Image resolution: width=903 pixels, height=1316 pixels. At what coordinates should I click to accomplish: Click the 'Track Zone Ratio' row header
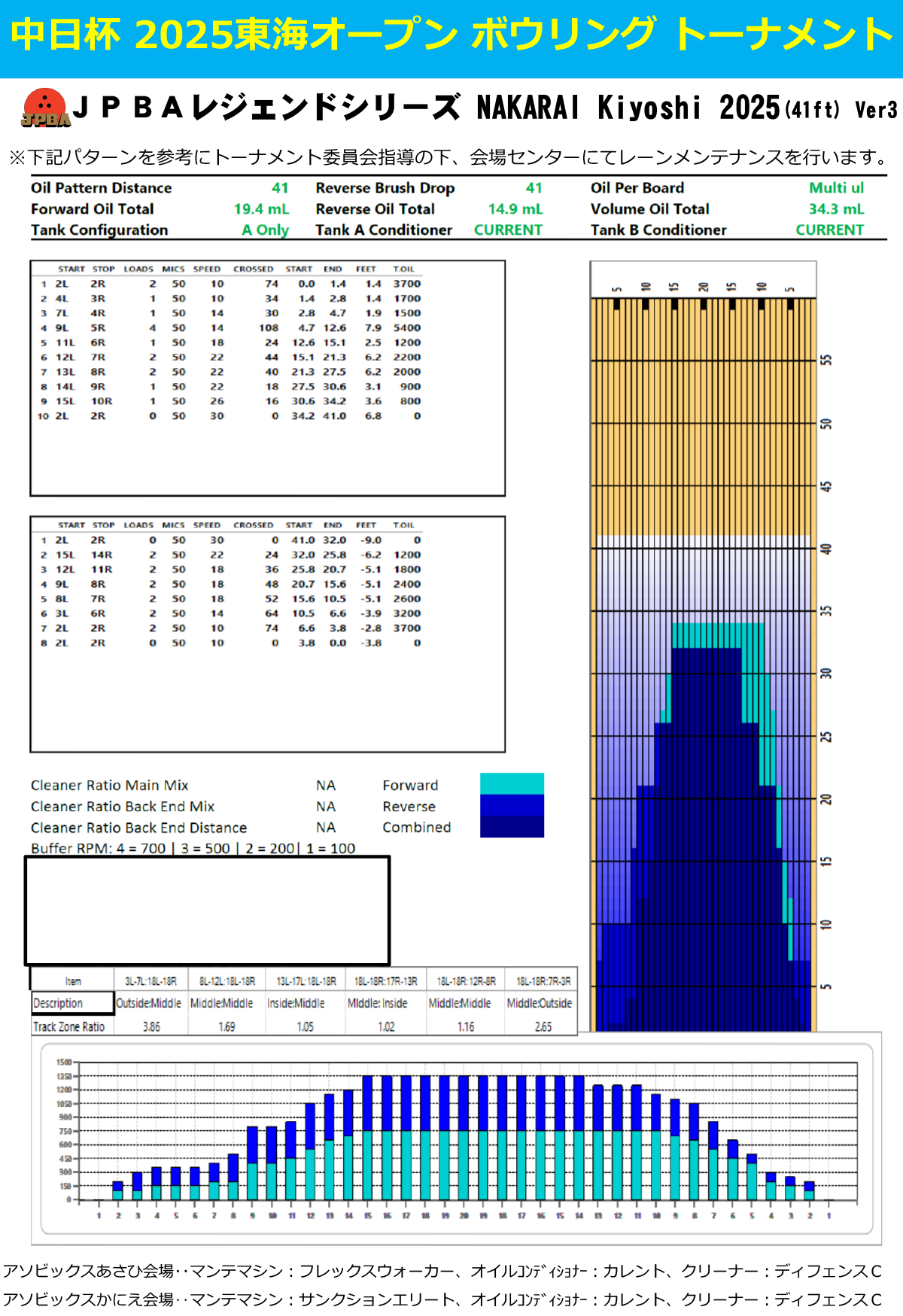[68, 1027]
